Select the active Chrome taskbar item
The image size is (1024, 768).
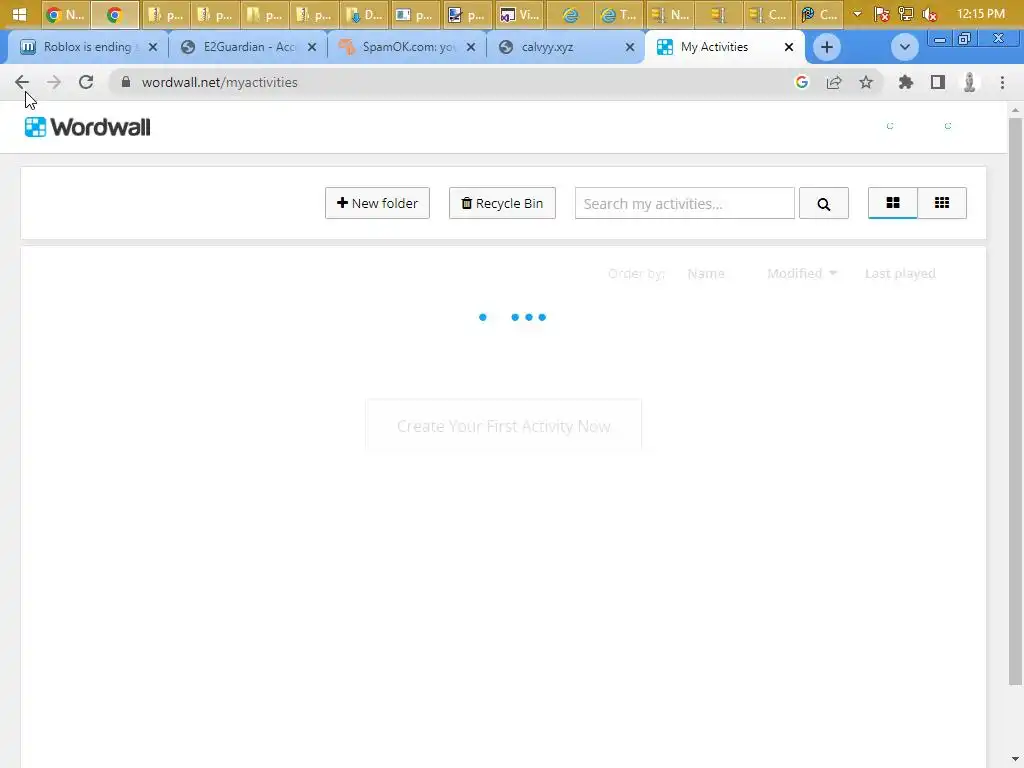click(x=115, y=14)
